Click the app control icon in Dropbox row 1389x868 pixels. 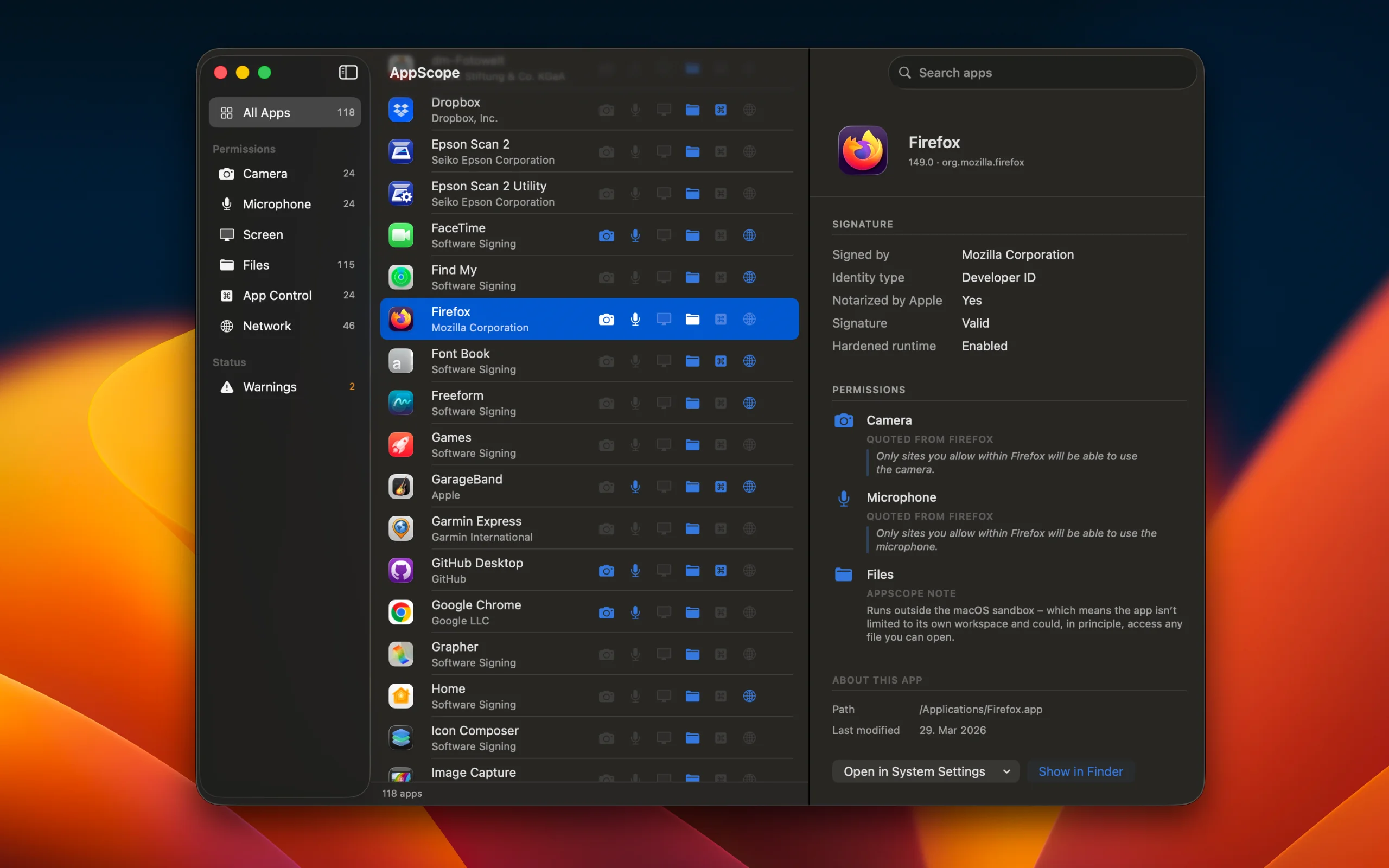[721, 110]
